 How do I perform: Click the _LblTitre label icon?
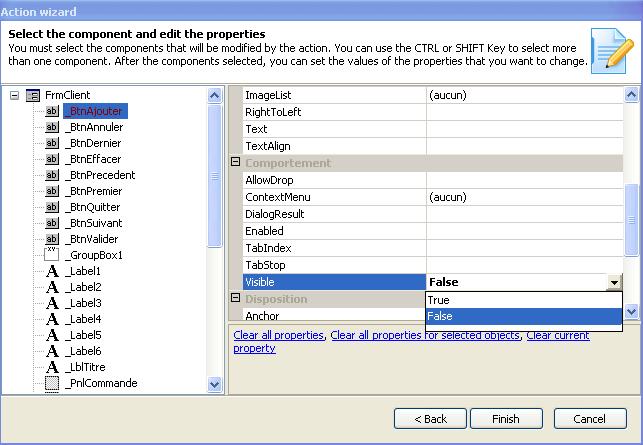point(52,367)
